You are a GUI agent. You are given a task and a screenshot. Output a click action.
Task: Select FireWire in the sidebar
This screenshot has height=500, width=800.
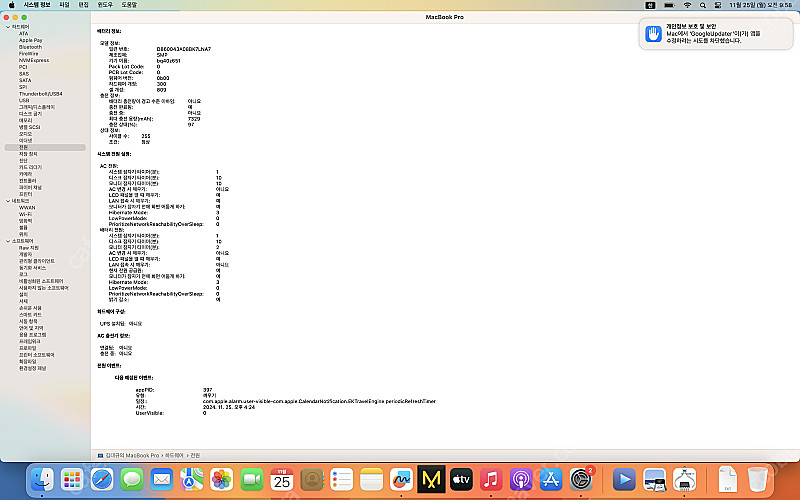click(29, 54)
